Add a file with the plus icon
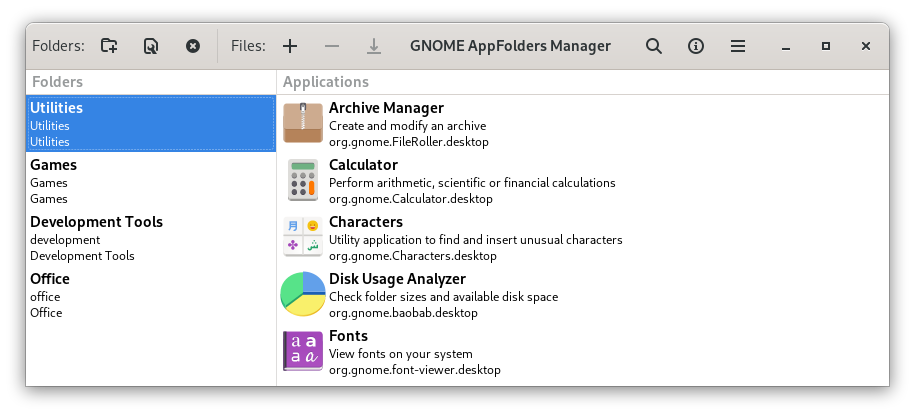This screenshot has height=415, width=915. click(290, 46)
